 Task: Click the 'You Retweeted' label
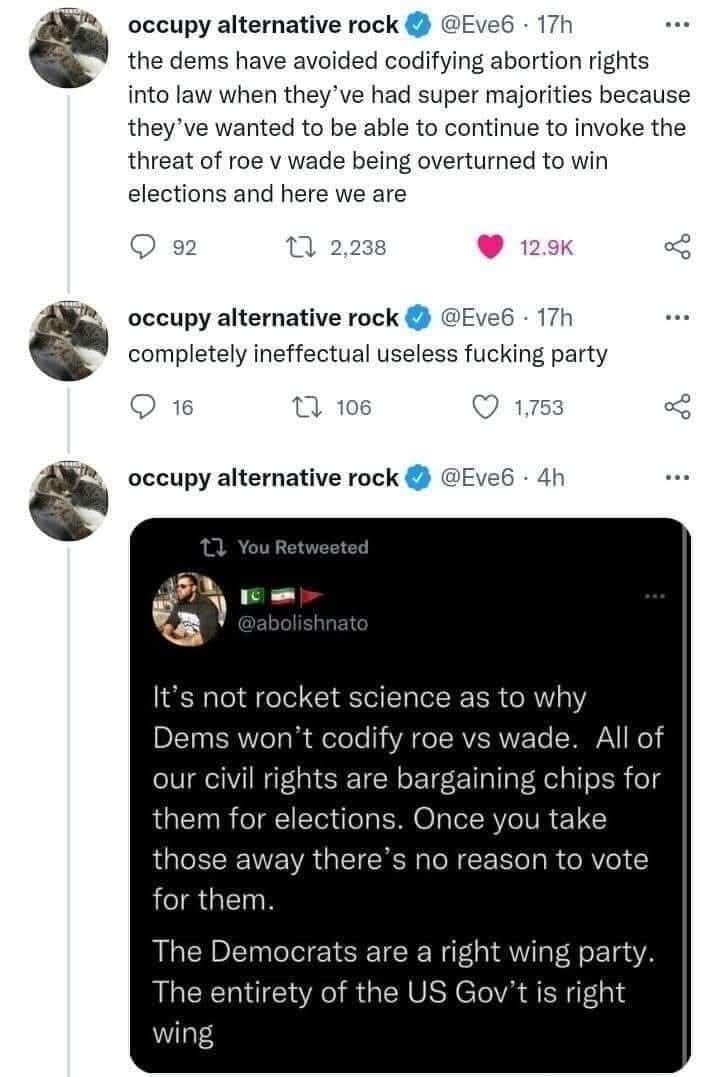[x=320, y=547]
